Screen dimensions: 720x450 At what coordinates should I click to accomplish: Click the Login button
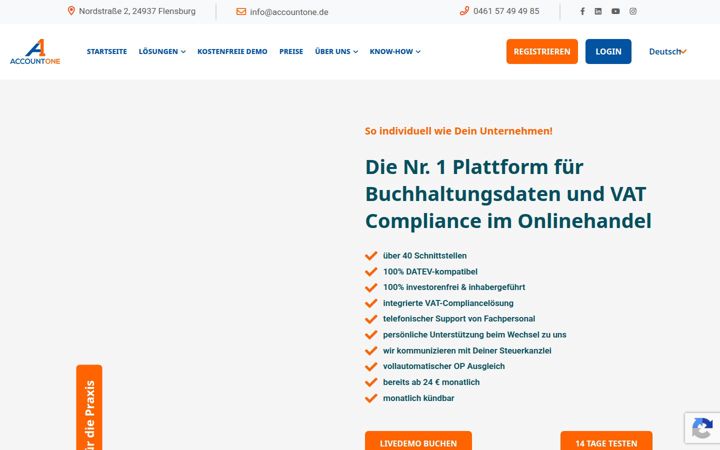[608, 51]
